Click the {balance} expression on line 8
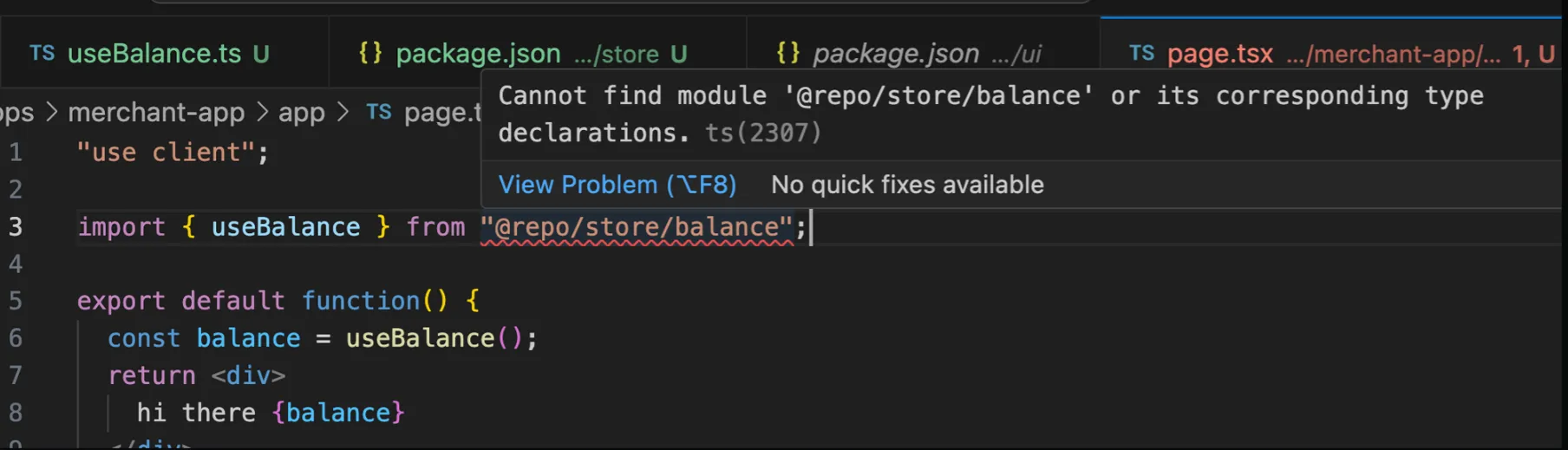 click(x=338, y=413)
